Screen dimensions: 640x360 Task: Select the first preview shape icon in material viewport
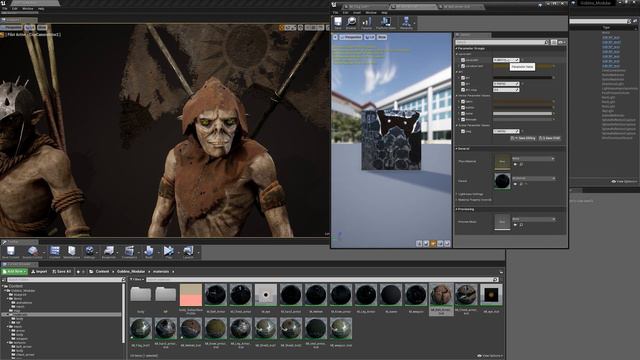pos(419,243)
